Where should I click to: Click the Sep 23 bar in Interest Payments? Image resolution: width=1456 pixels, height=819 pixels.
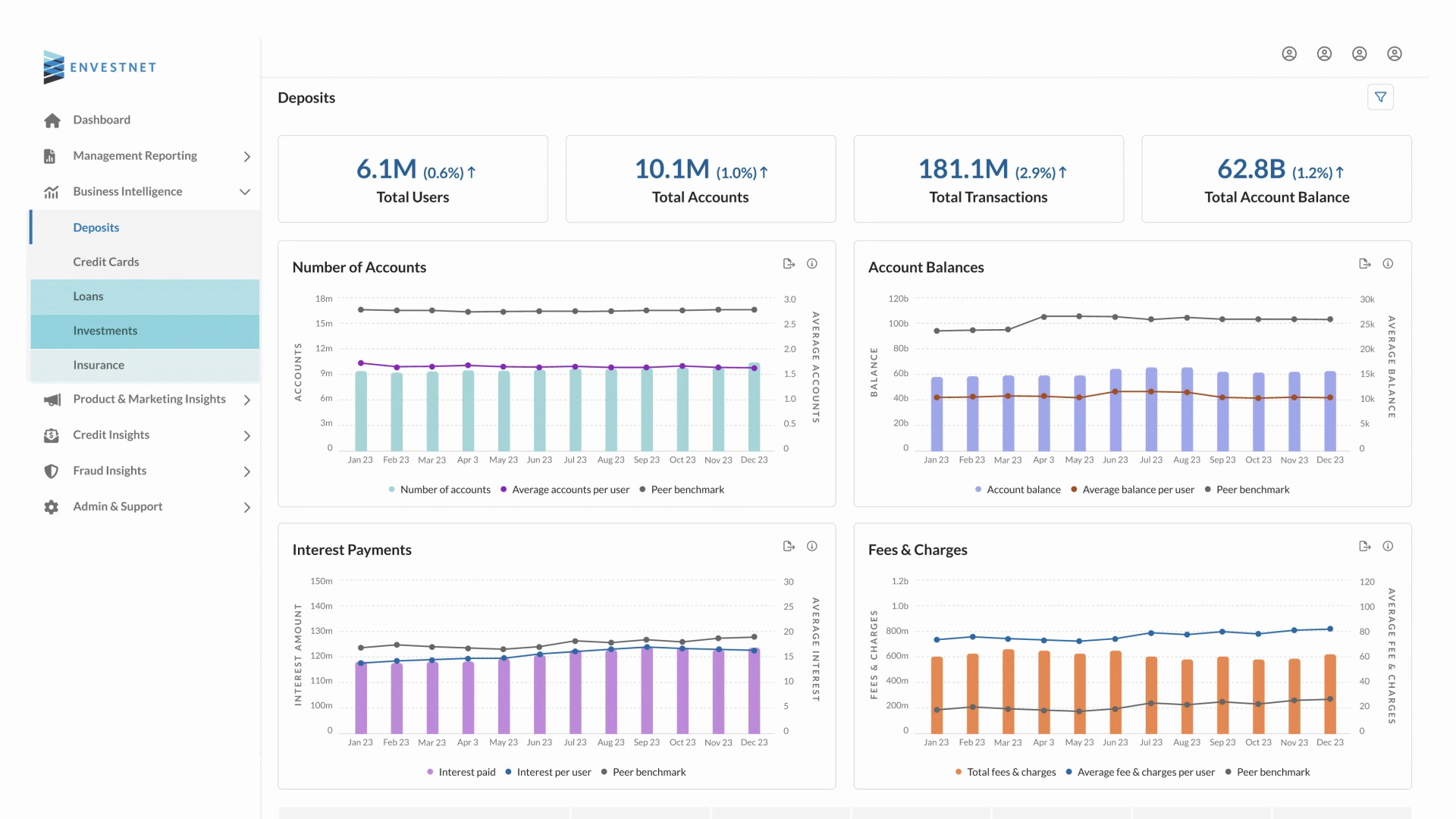pos(647,690)
